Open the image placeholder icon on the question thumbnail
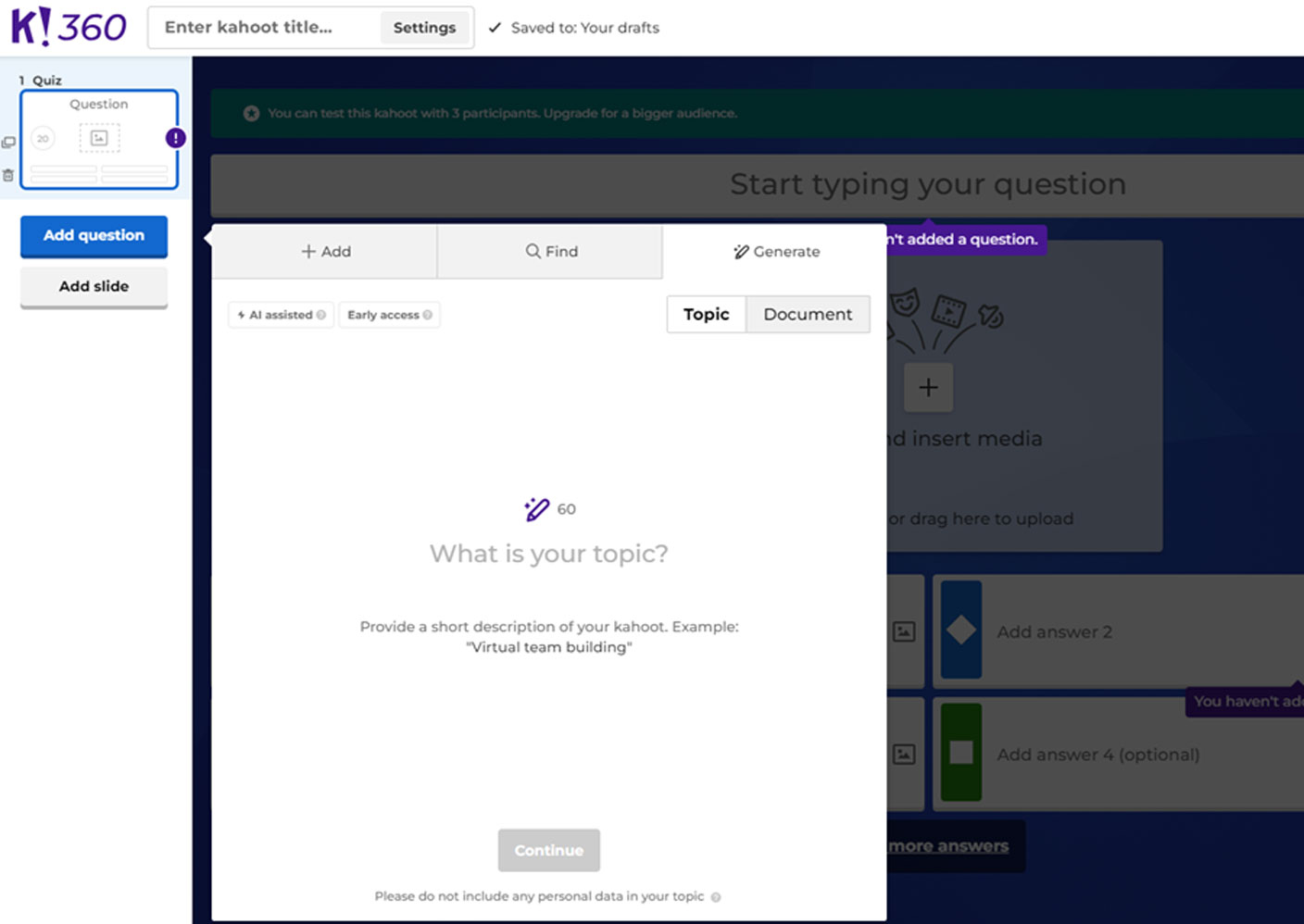 click(99, 138)
